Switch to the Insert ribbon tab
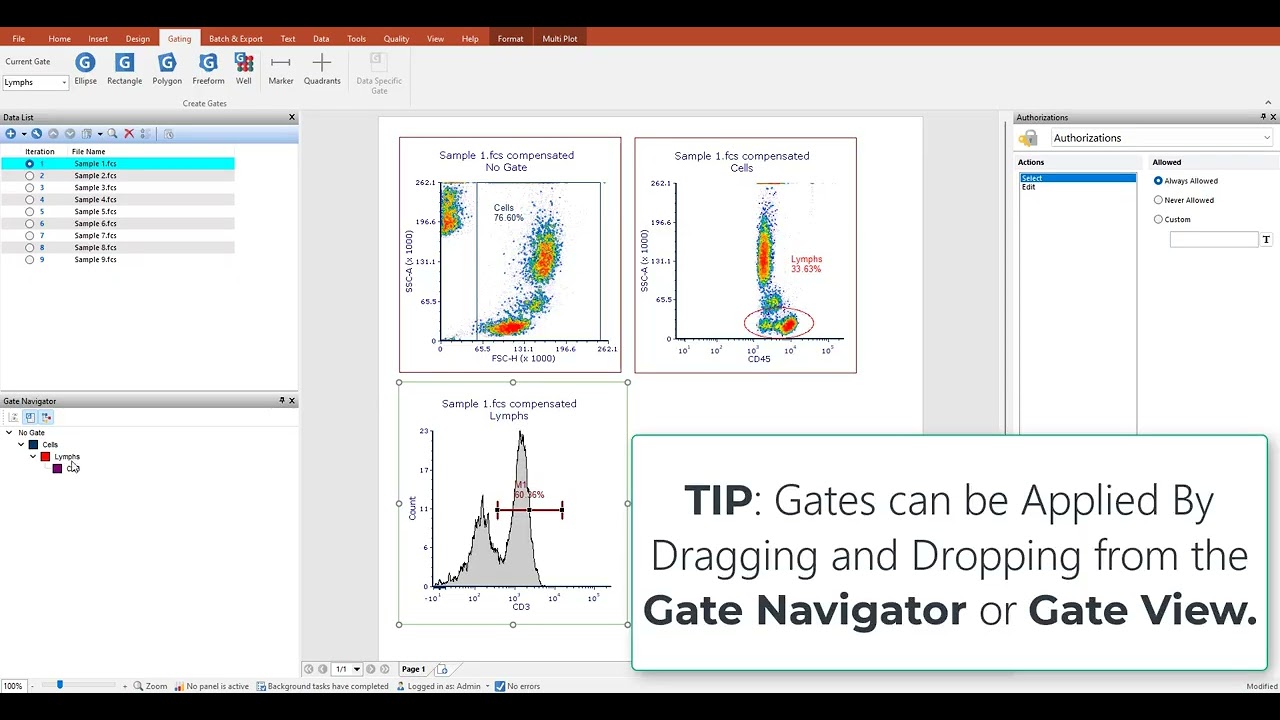Screen dimensions: 1280x720 coord(98,39)
